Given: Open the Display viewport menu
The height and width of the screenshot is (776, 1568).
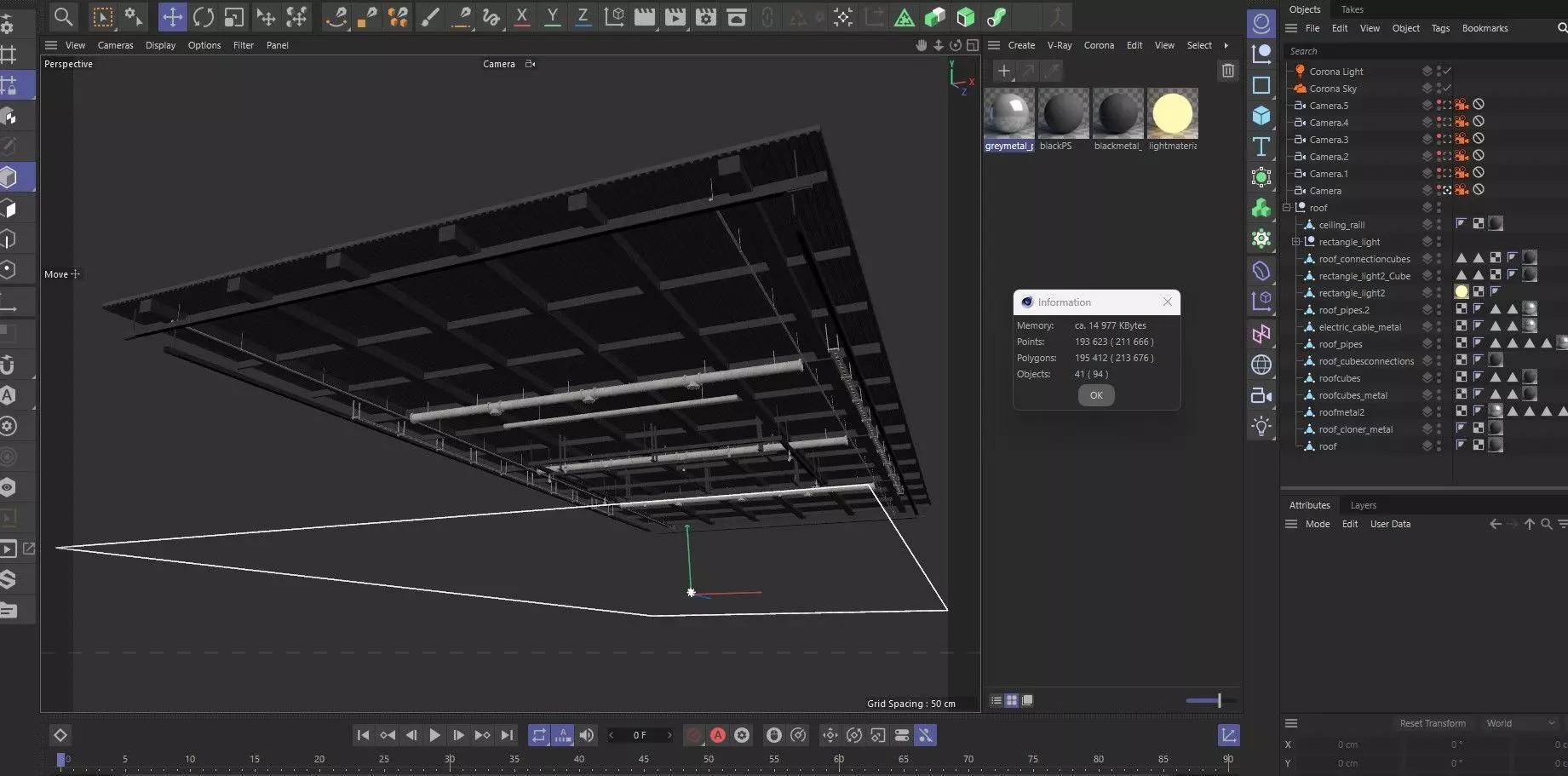Looking at the screenshot, I should pos(160,45).
